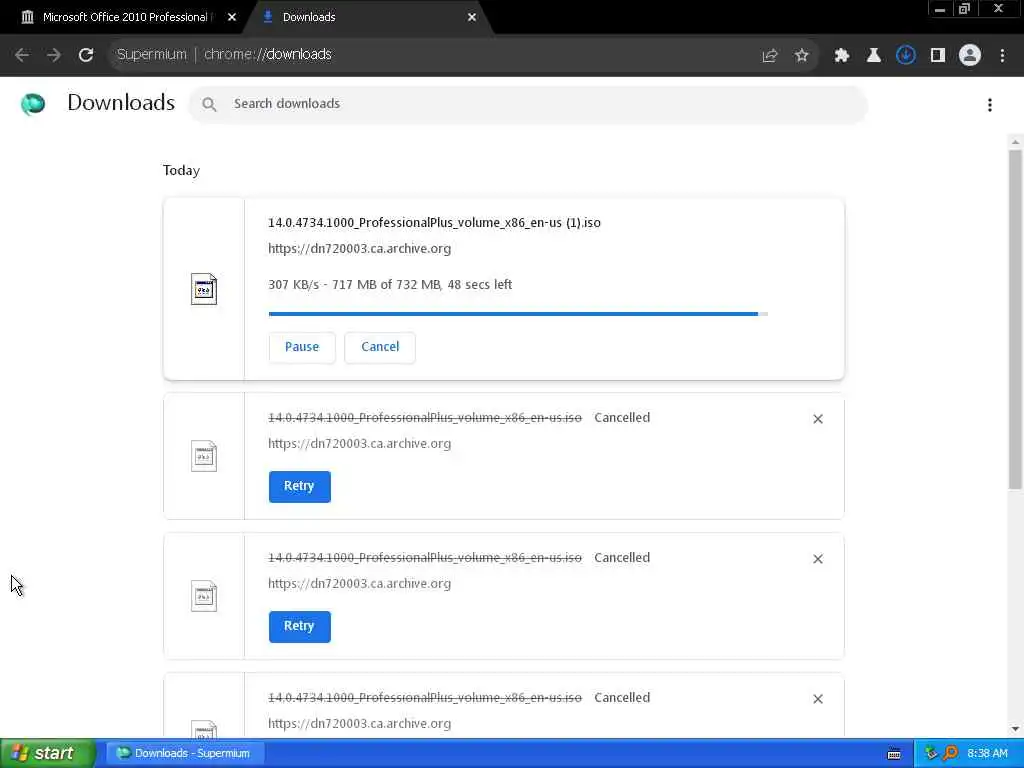The height and width of the screenshot is (768, 1024).
Task: Focus the Search downloads field
Action: click(528, 104)
